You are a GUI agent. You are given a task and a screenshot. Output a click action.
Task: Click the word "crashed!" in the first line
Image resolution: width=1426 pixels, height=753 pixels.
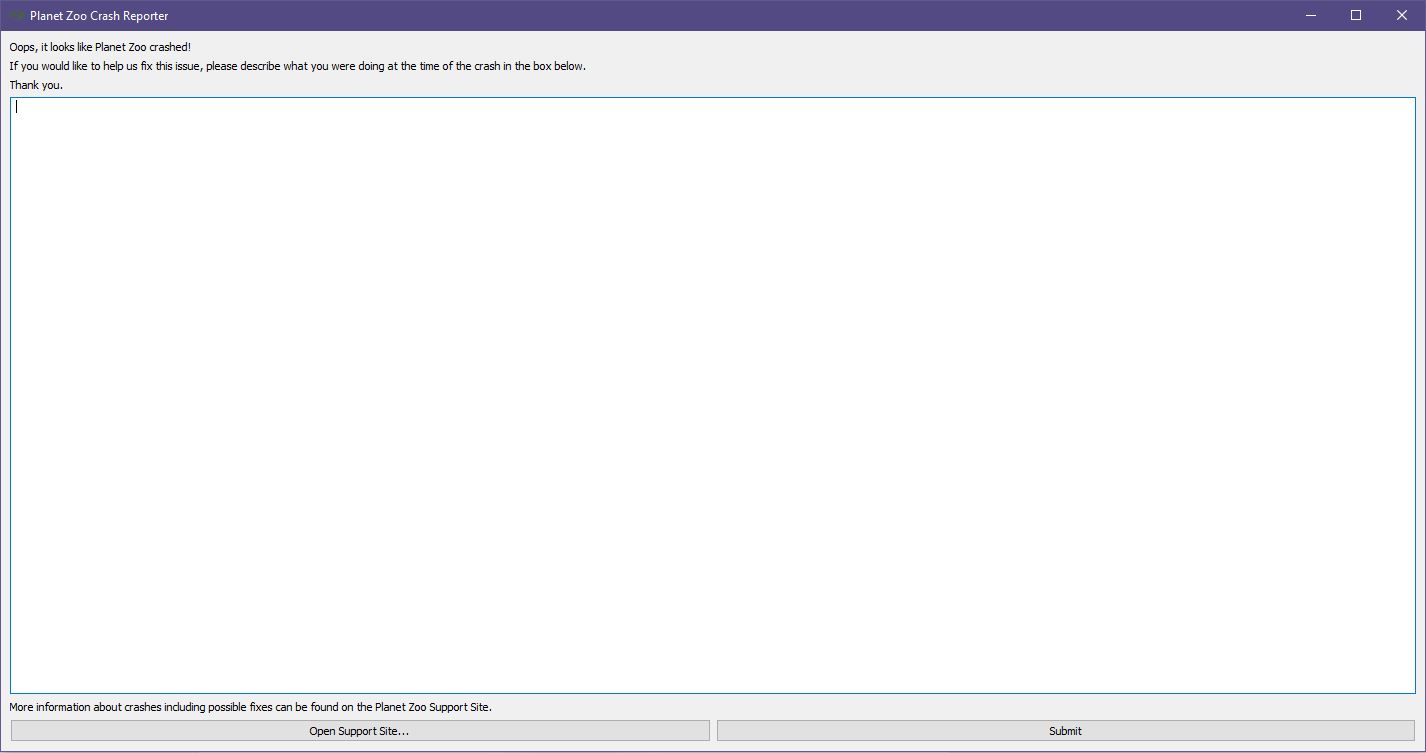tap(170, 47)
